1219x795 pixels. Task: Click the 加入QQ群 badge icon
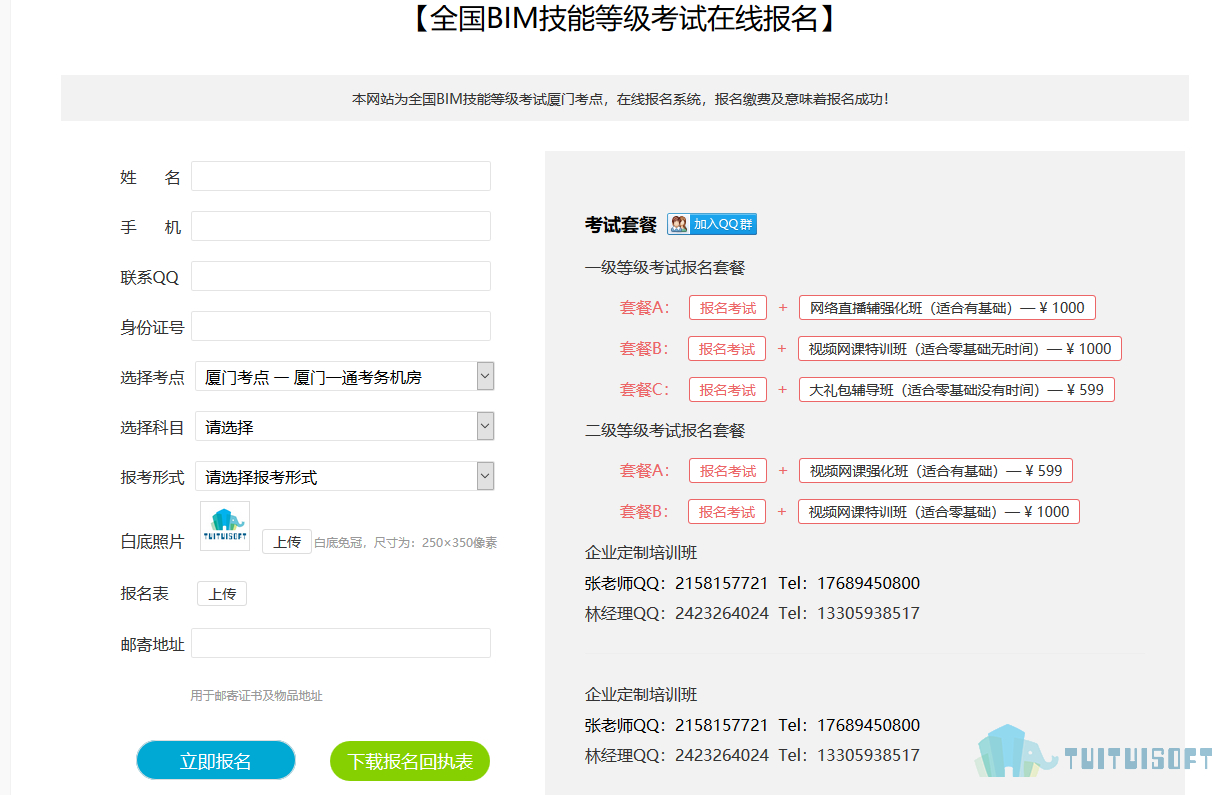[x=712, y=224]
